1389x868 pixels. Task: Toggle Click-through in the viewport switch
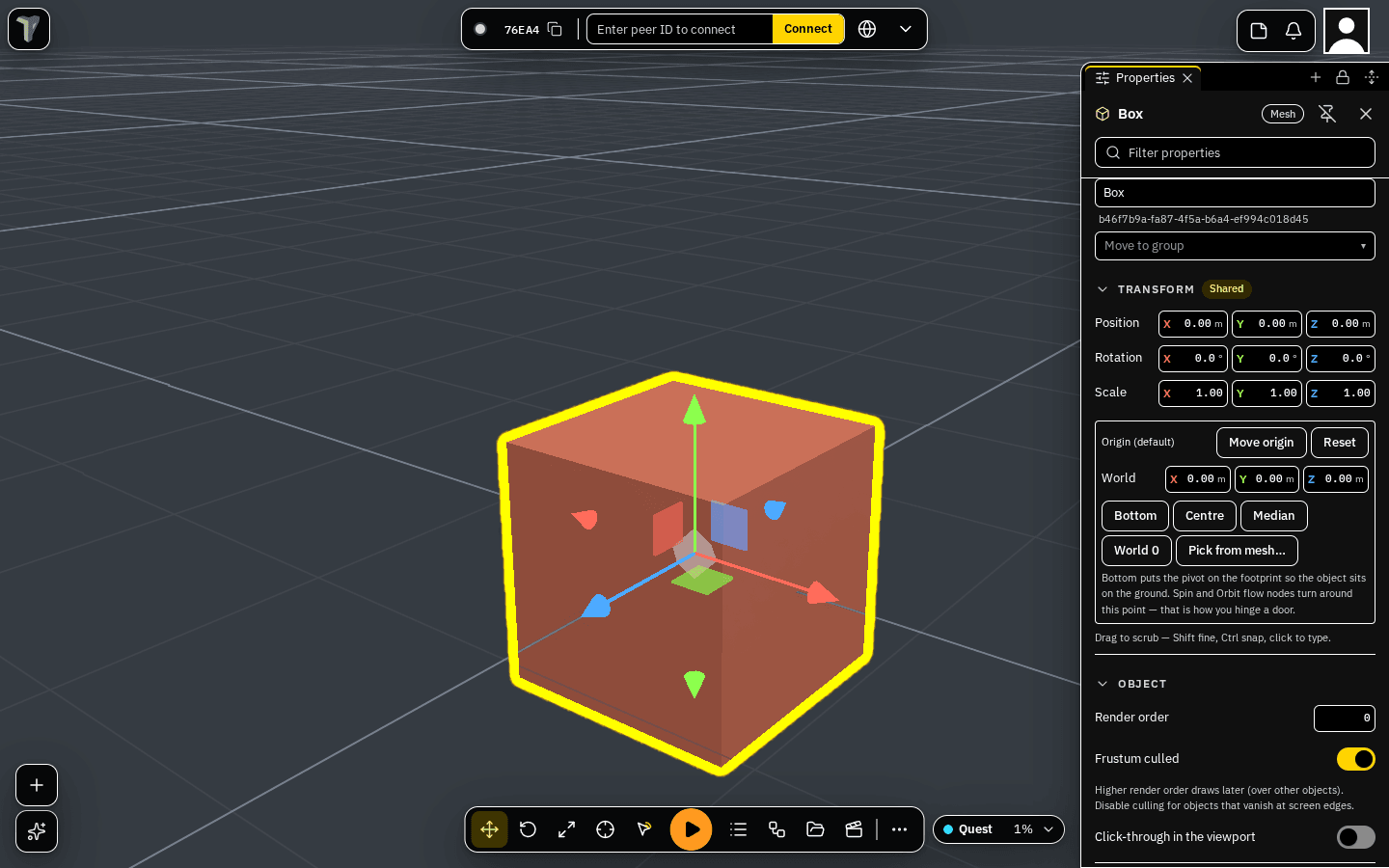tap(1356, 837)
